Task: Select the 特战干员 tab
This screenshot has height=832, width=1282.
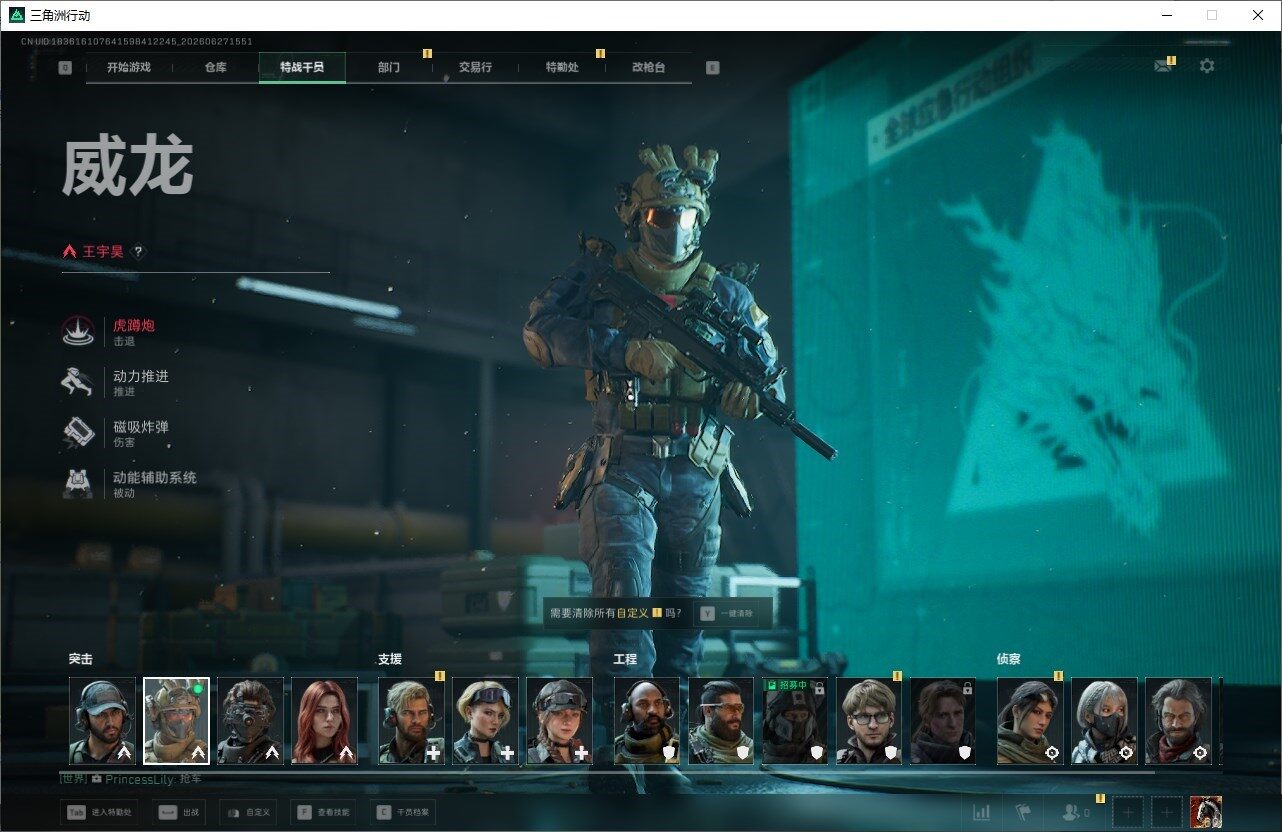Action: tap(301, 67)
